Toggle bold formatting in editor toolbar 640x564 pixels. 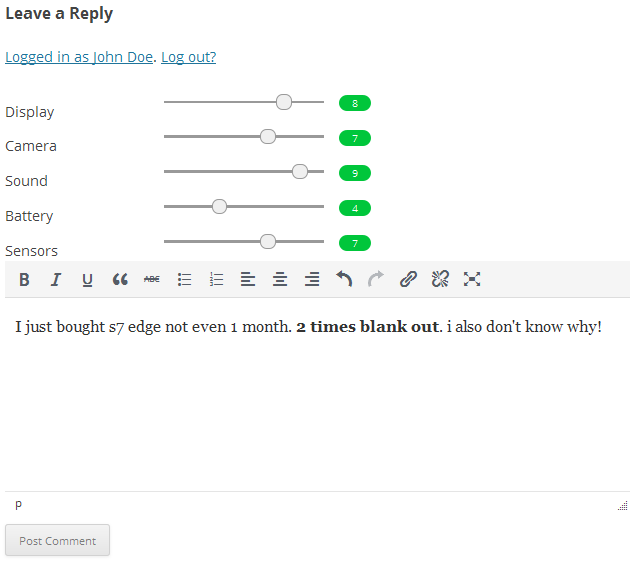pyautogui.click(x=24, y=280)
